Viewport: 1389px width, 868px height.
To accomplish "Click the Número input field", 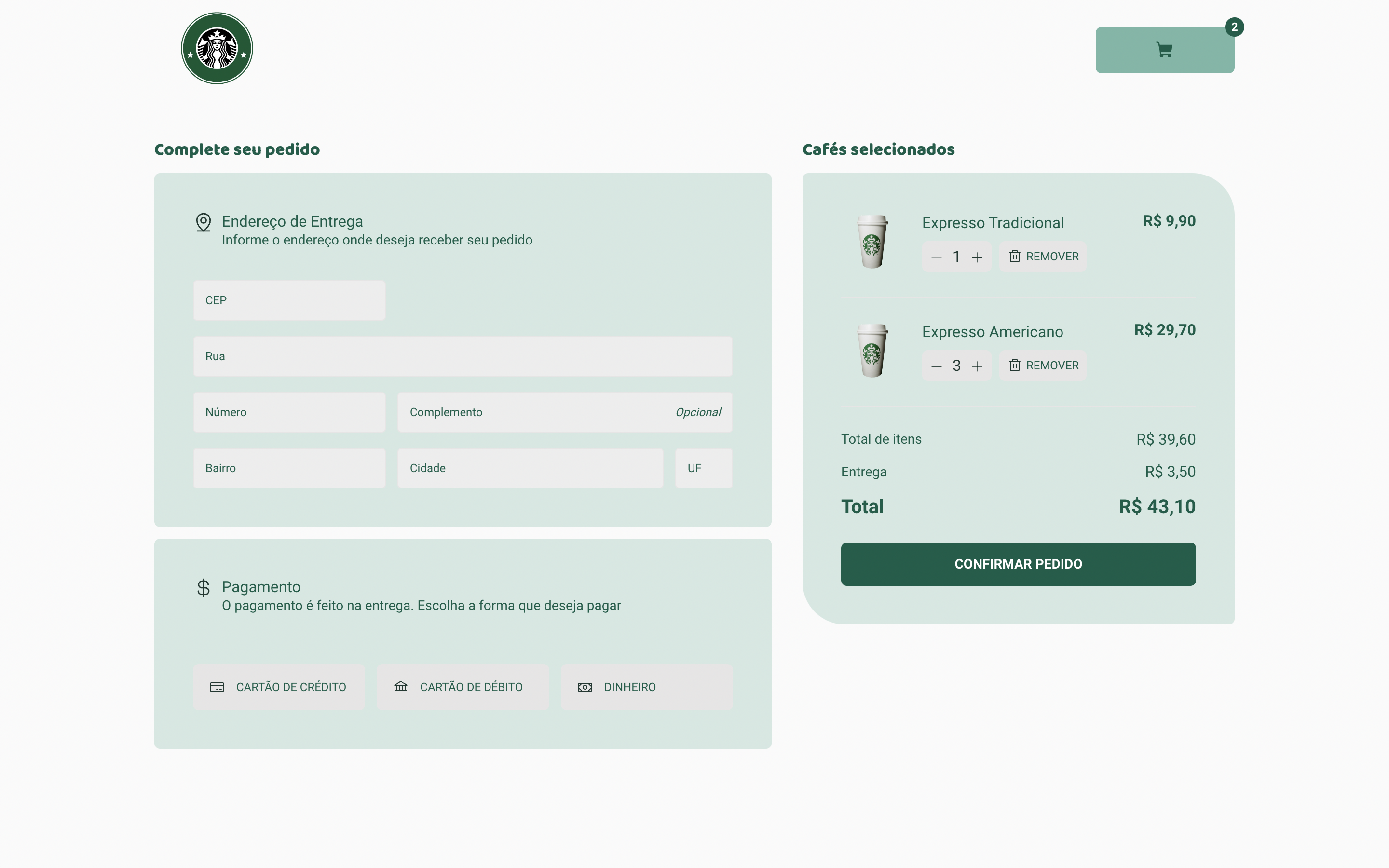I will click(289, 412).
